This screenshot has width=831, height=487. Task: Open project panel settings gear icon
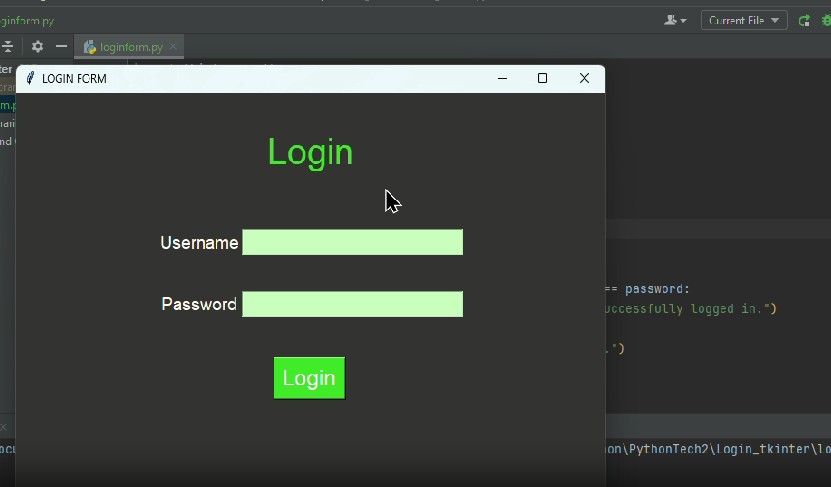click(37, 46)
